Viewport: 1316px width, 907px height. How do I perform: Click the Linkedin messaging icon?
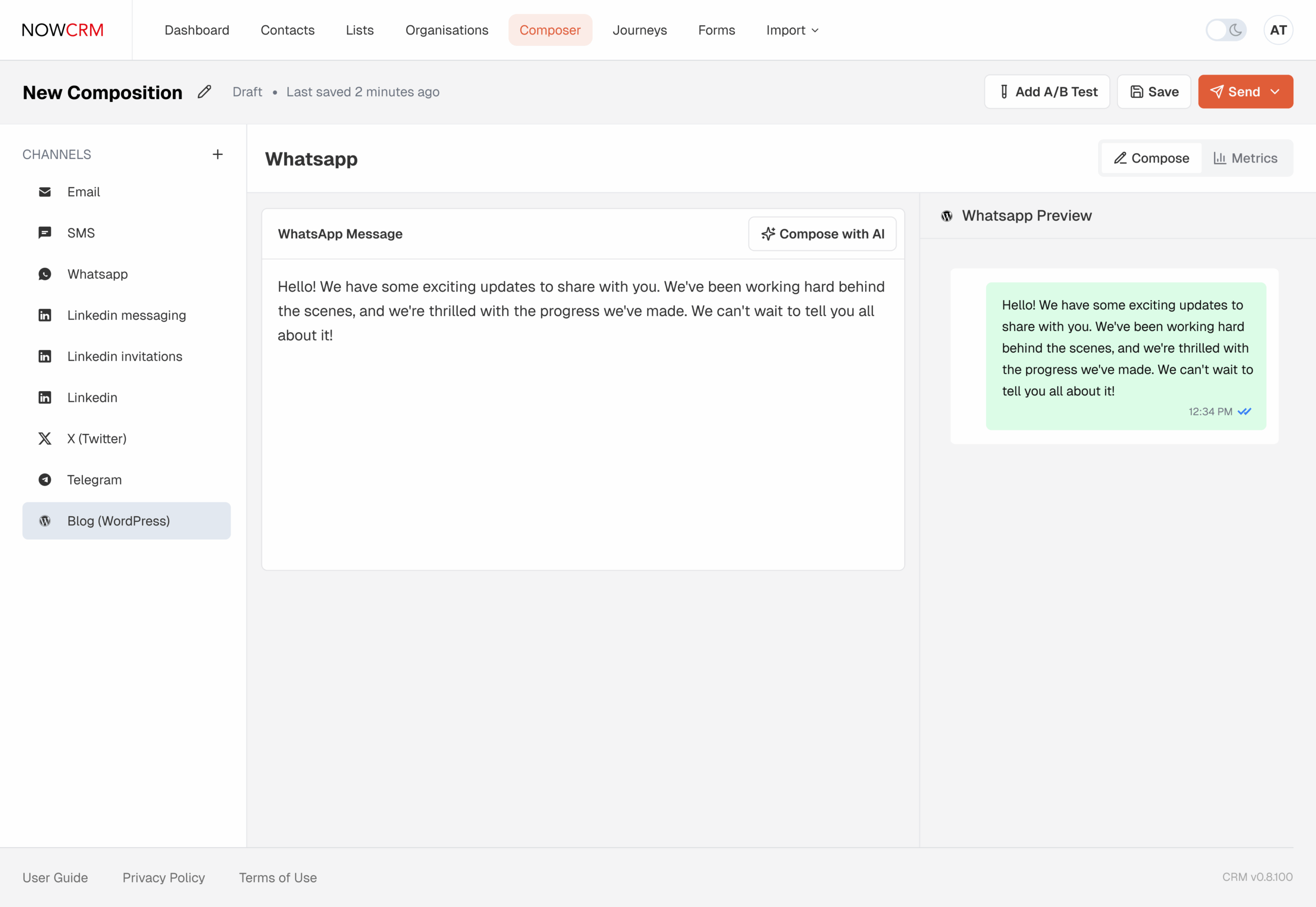tap(45, 315)
